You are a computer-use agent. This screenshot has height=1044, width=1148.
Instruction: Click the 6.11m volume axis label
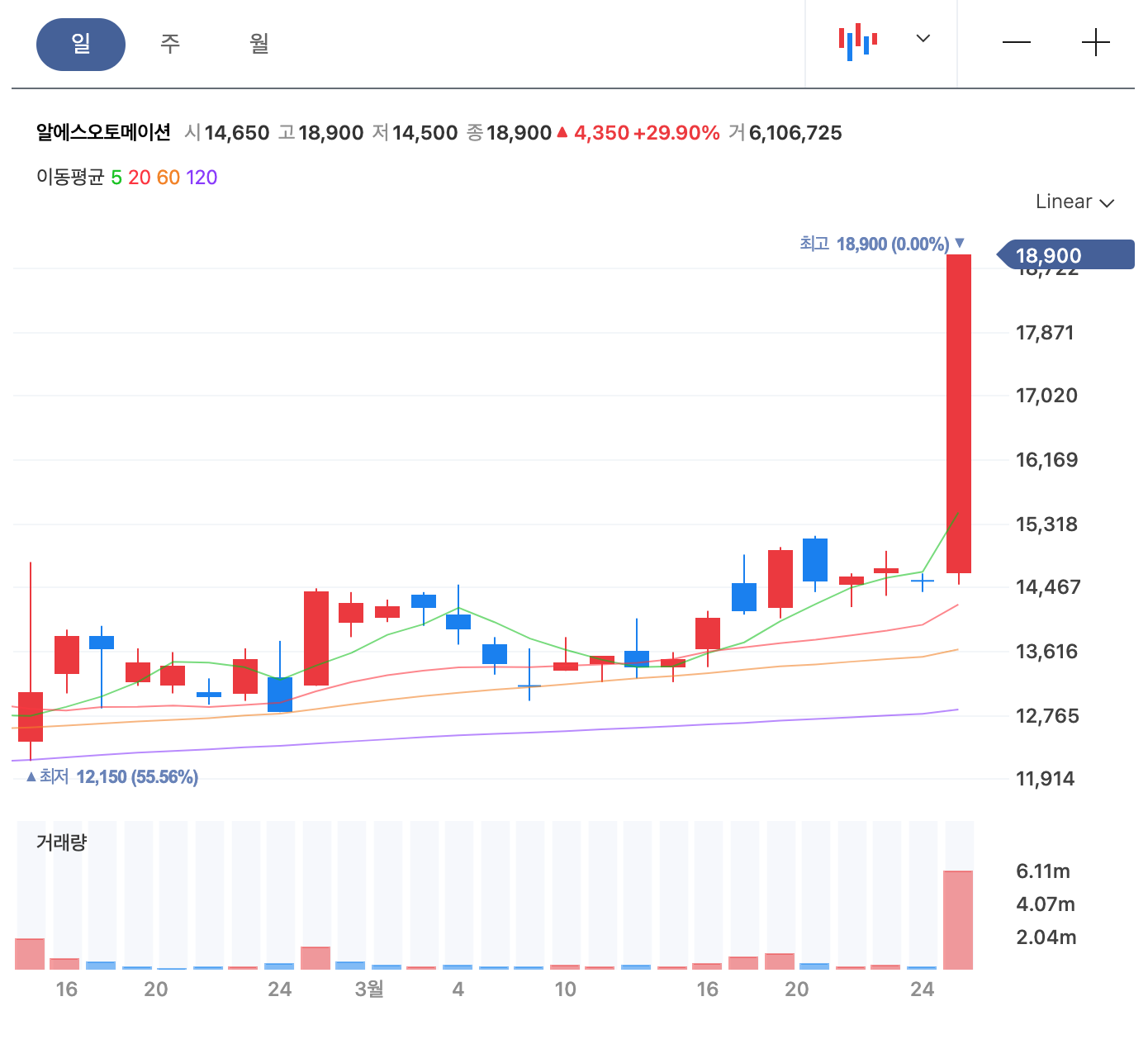pyautogui.click(x=1043, y=871)
